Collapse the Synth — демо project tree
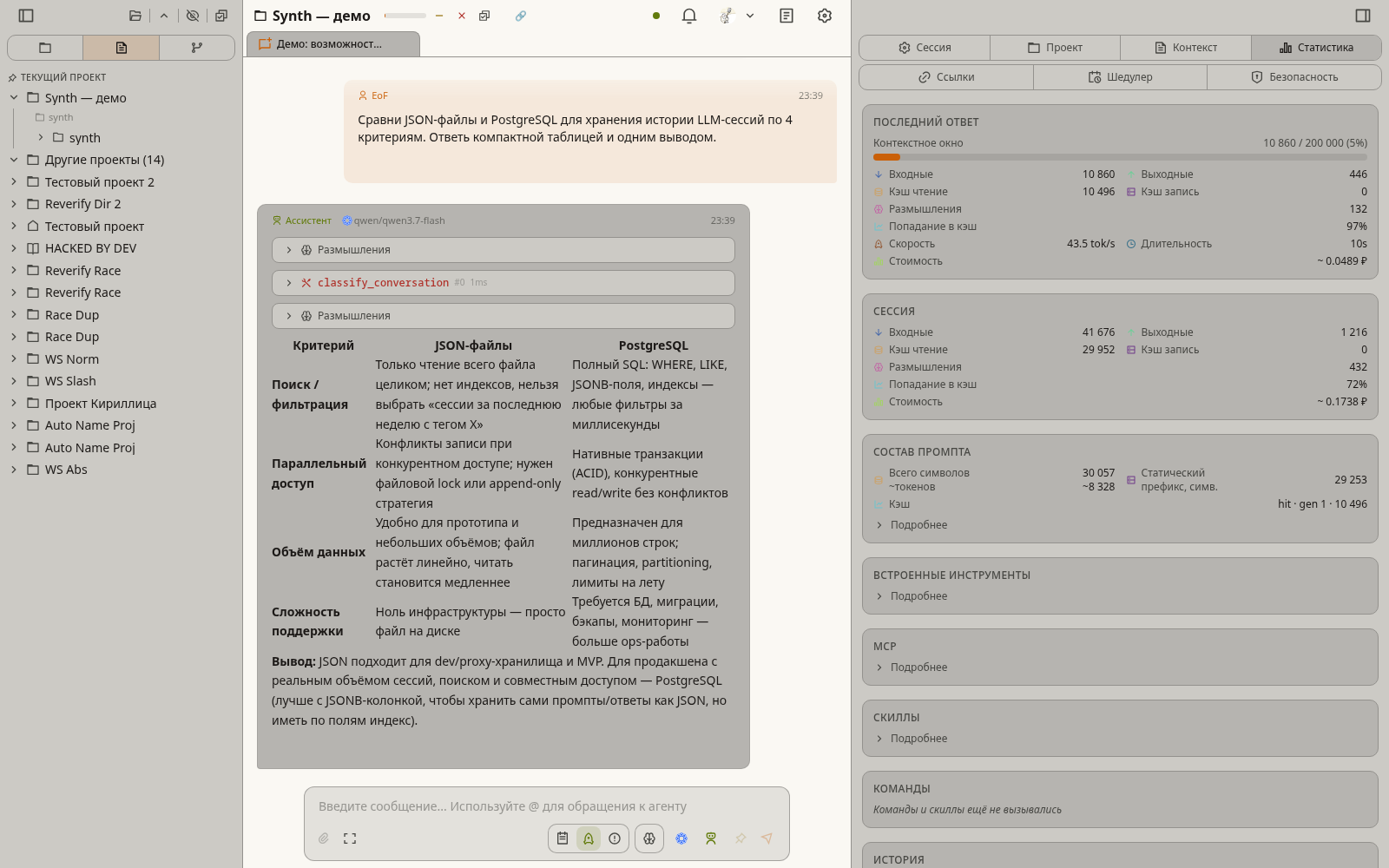This screenshot has height=868, width=1389. tap(14, 98)
